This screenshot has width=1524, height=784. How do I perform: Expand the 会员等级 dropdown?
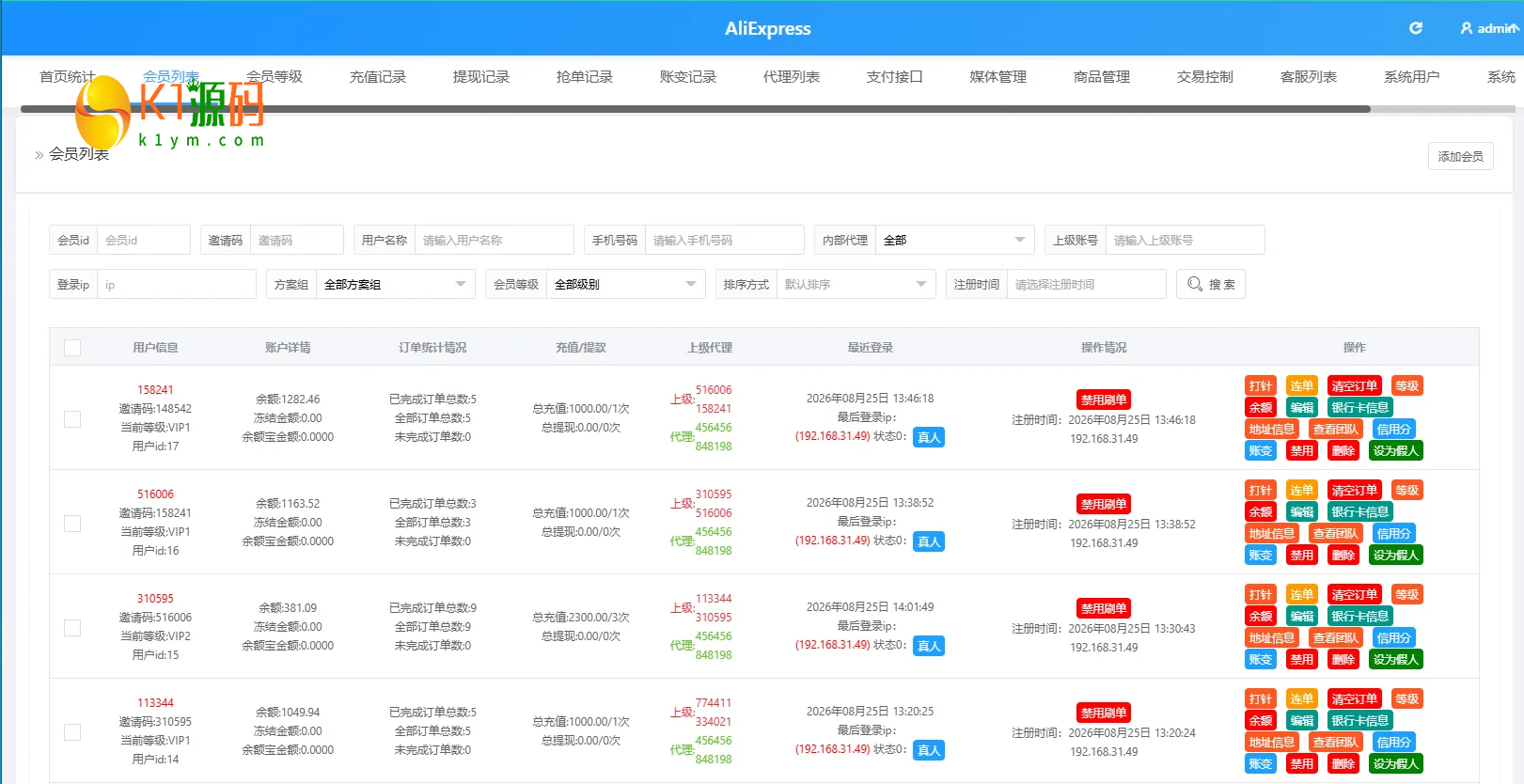click(x=625, y=284)
